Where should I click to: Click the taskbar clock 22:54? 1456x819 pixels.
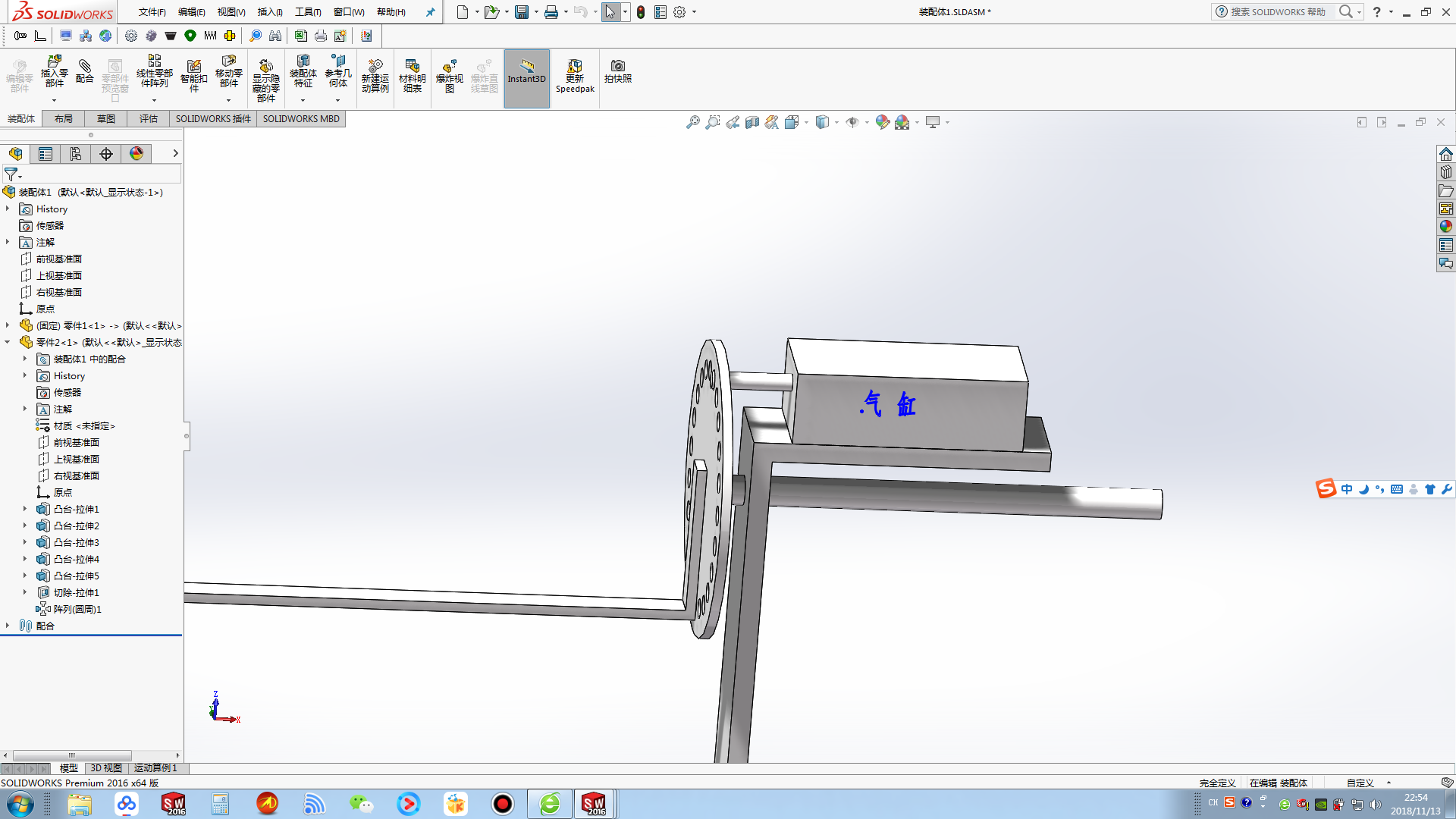point(1415,798)
